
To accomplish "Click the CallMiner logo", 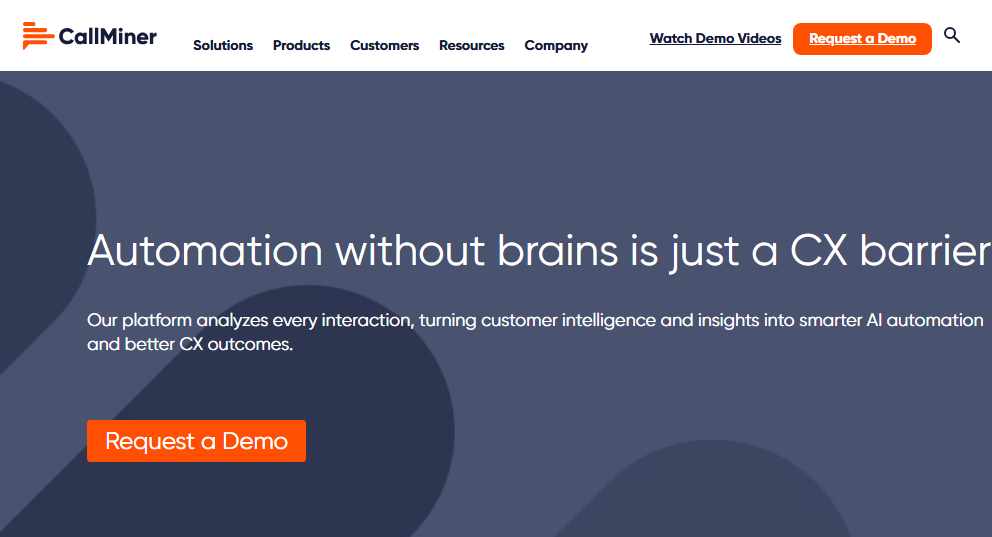I will click(89, 36).
